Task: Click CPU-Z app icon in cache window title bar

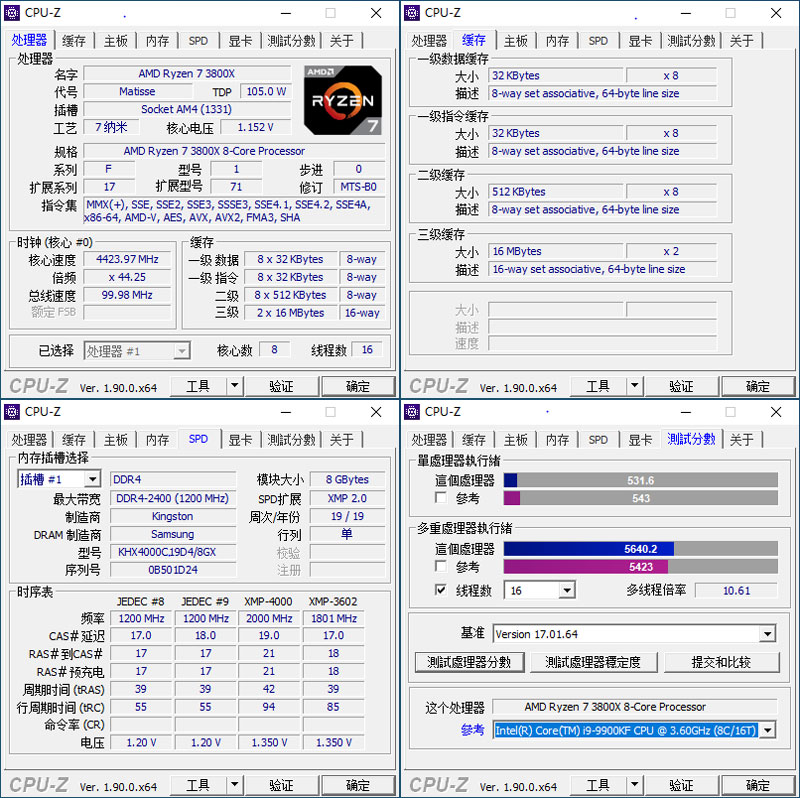Action: [412, 13]
